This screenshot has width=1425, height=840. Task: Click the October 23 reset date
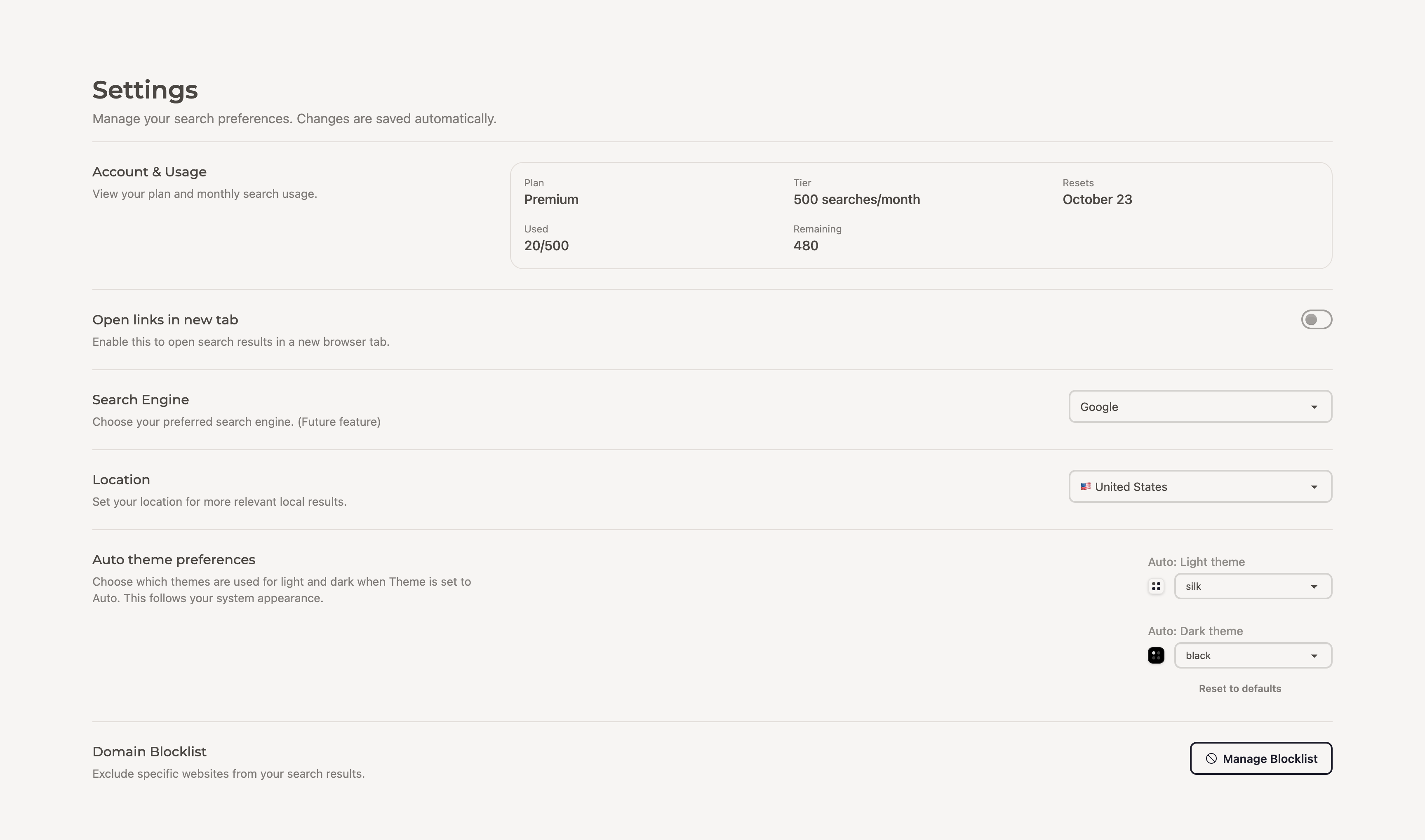(x=1097, y=200)
